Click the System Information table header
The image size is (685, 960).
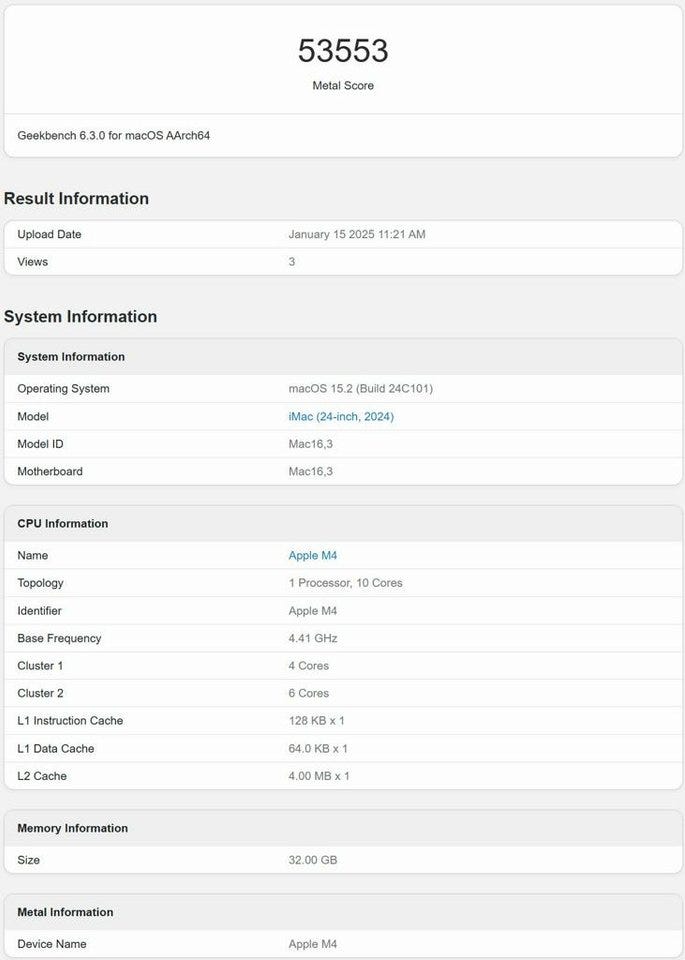coord(71,356)
